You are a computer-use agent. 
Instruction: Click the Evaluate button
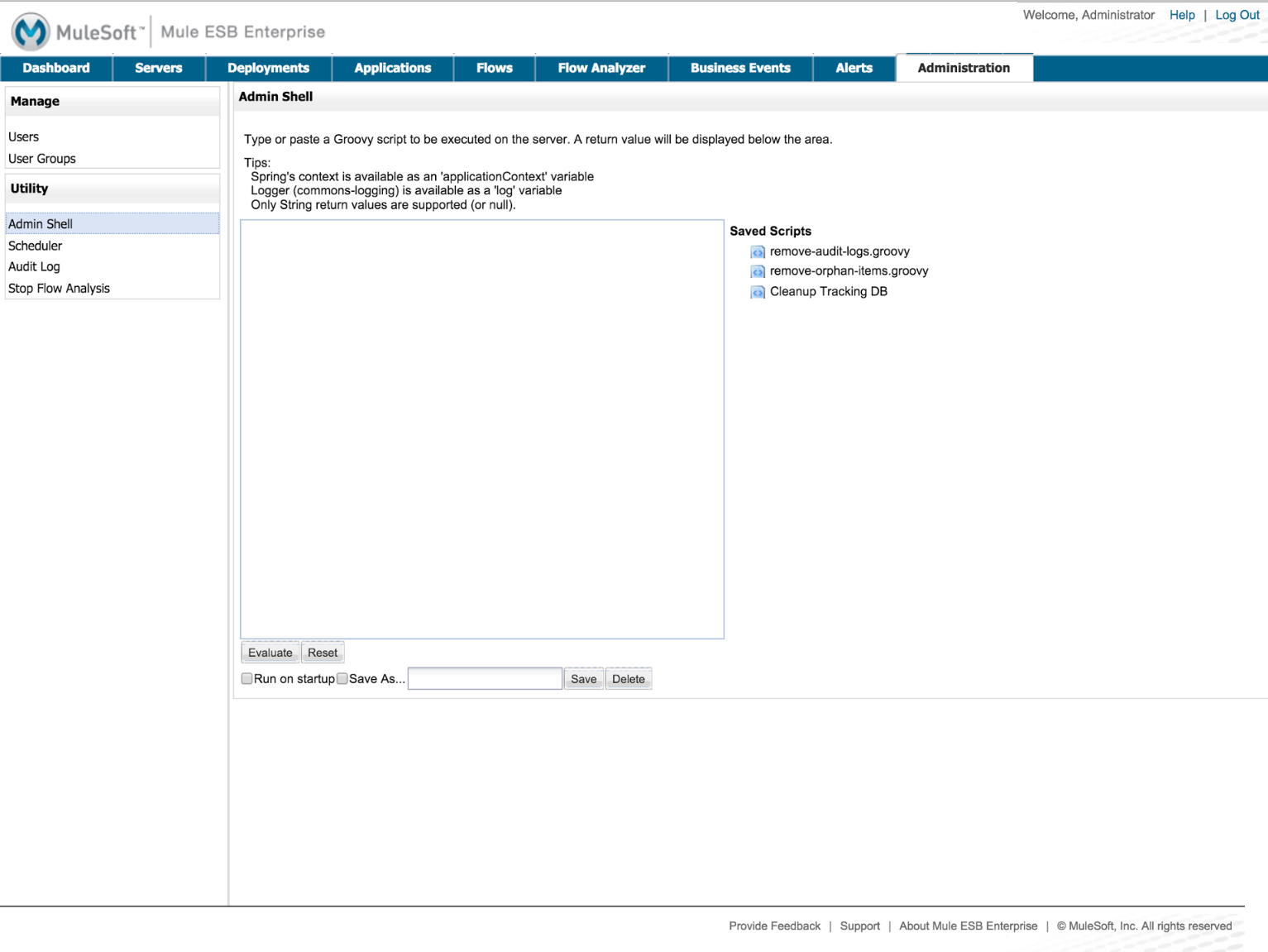point(270,652)
